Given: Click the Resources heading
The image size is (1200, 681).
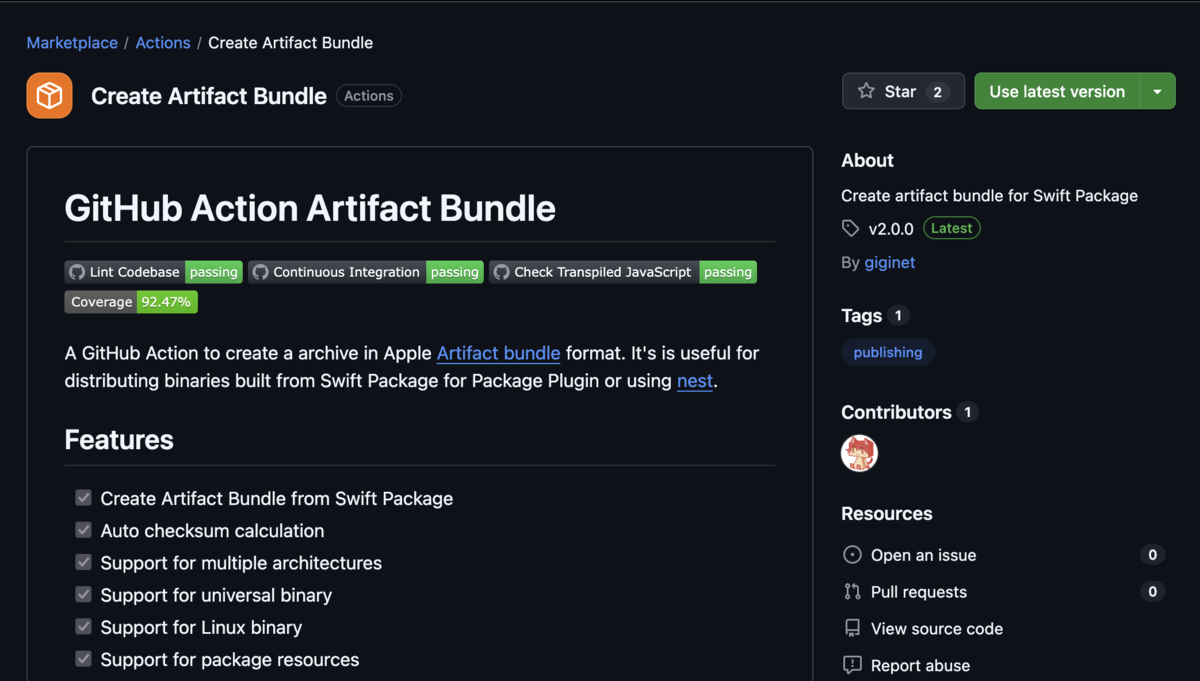Looking at the screenshot, I should [x=887, y=513].
